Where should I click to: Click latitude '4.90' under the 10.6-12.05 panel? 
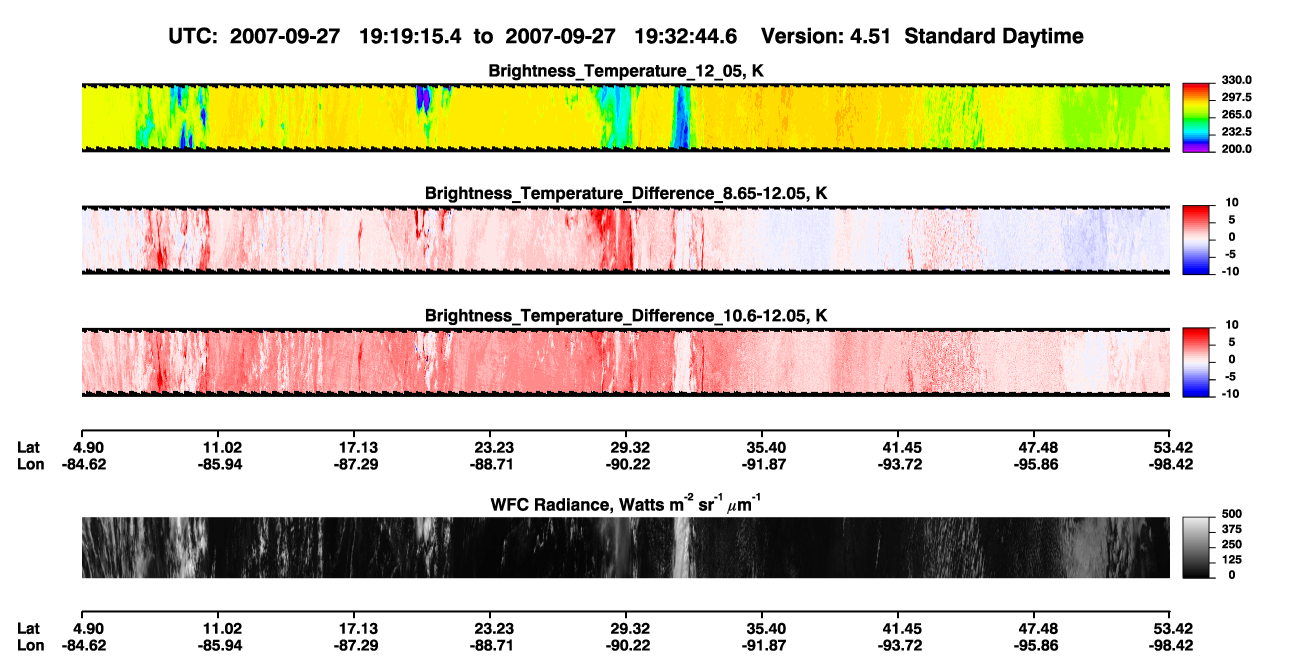pyautogui.click(x=89, y=447)
